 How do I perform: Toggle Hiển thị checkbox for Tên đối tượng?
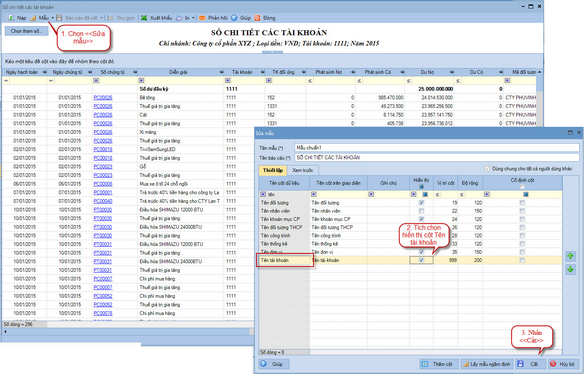(x=421, y=203)
